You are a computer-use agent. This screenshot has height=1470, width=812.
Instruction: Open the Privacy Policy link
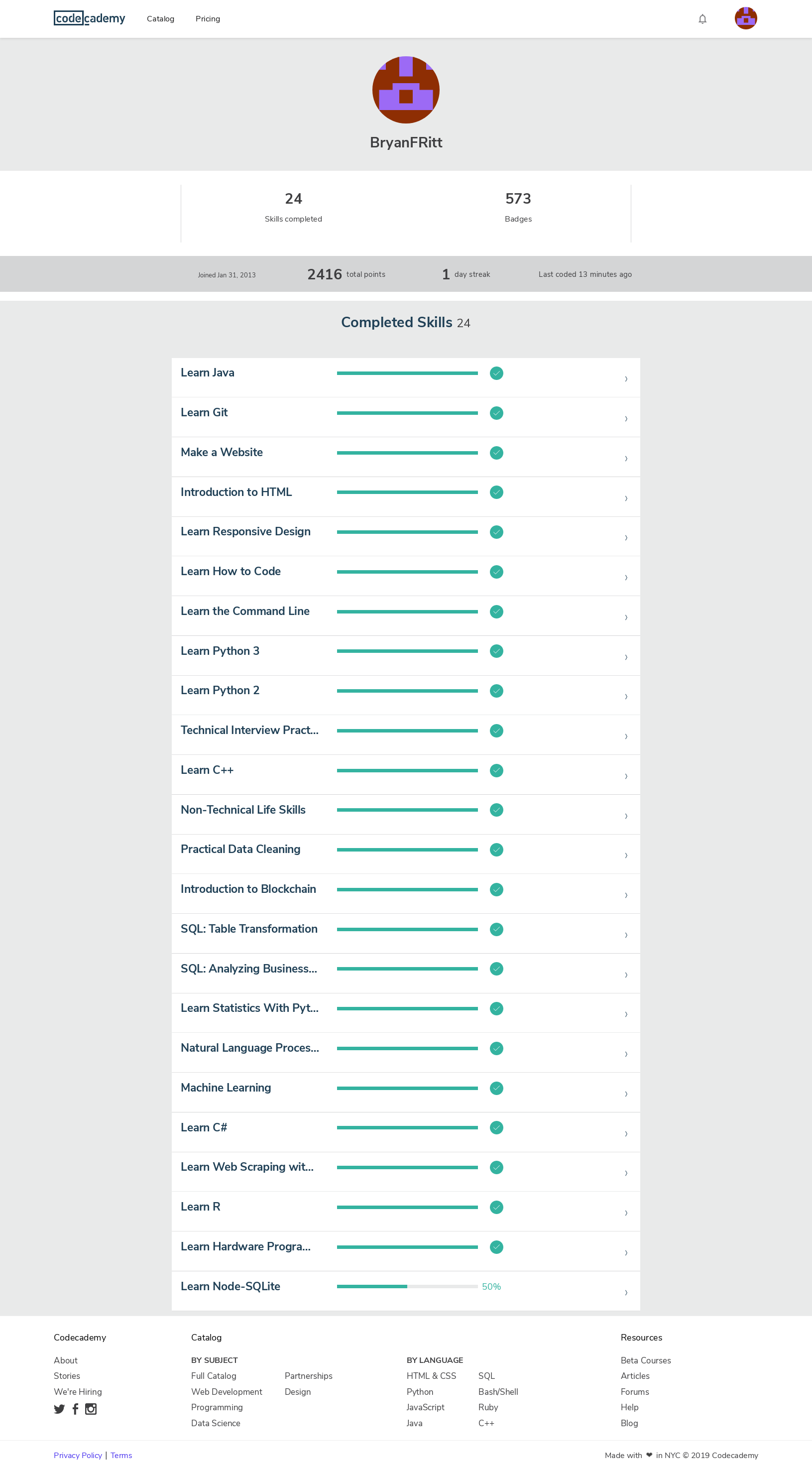78,1455
